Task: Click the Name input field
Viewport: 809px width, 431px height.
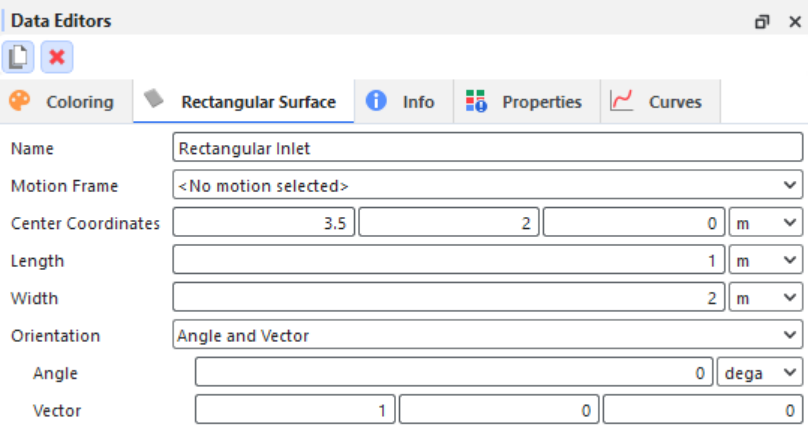Action: coord(487,148)
